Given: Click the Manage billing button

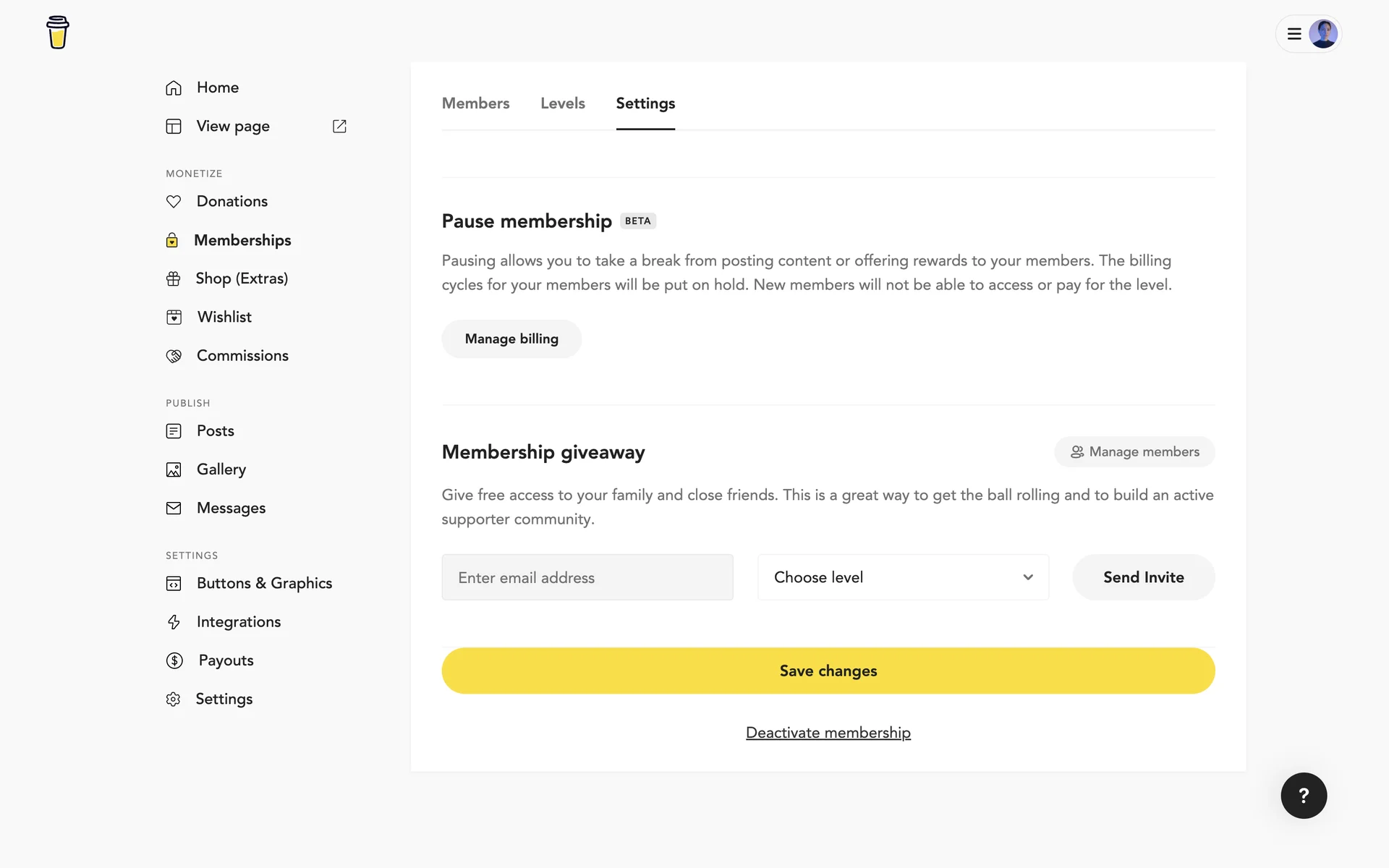Looking at the screenshot, I should [511, 339].
